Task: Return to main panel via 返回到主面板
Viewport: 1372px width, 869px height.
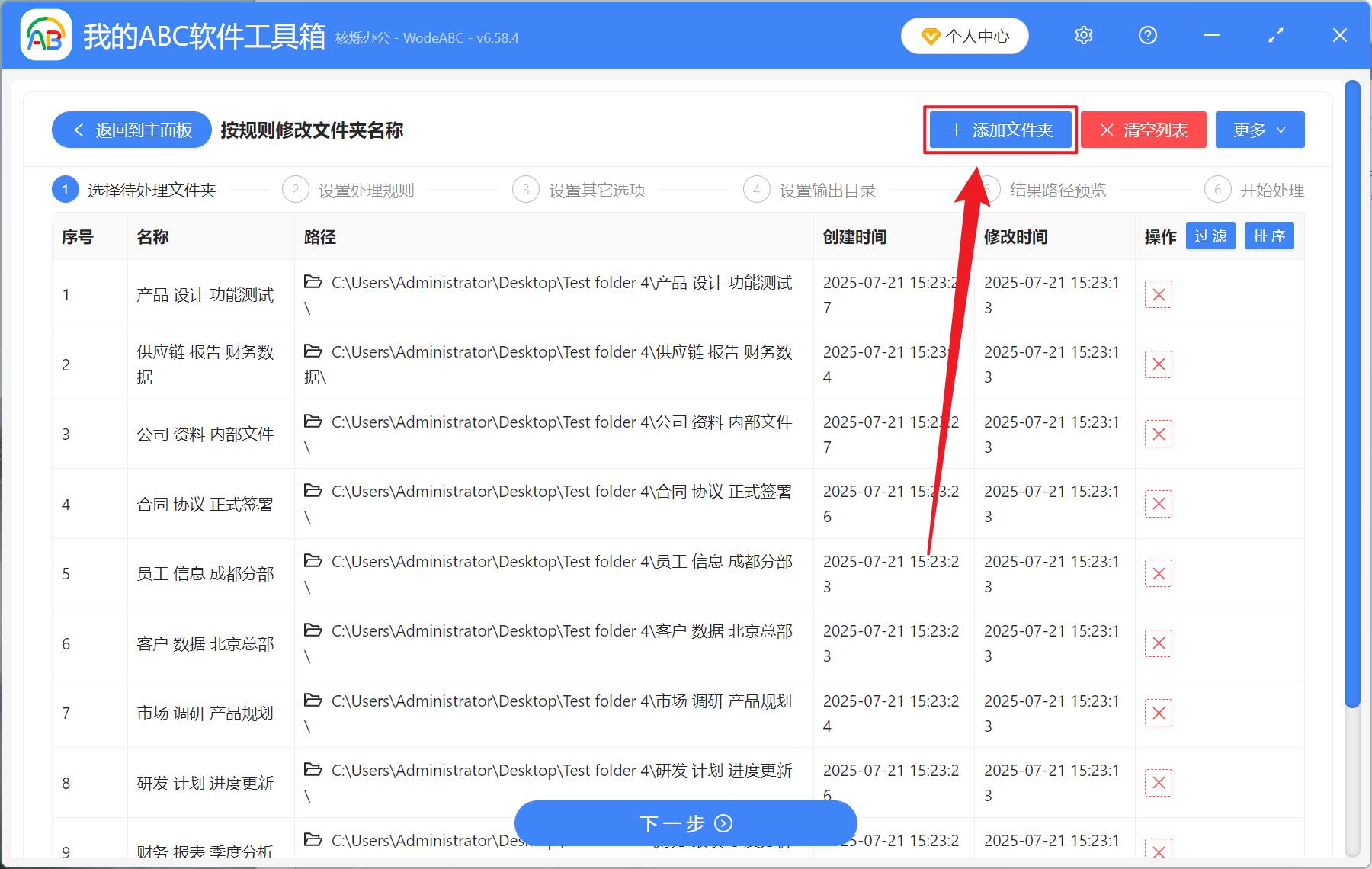Action: tap(130, 130)
